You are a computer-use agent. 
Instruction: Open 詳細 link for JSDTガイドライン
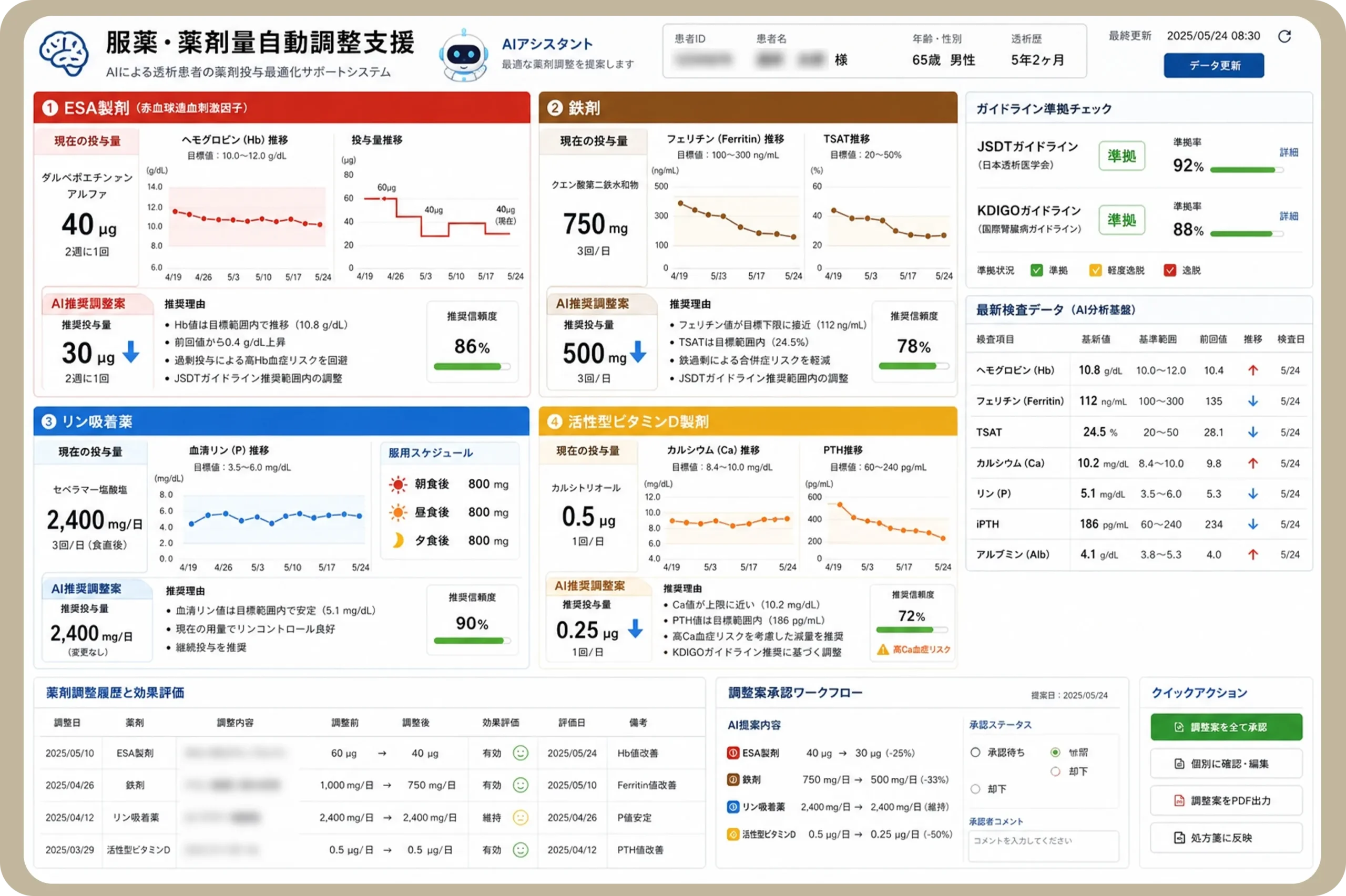tap(1289, 152)
